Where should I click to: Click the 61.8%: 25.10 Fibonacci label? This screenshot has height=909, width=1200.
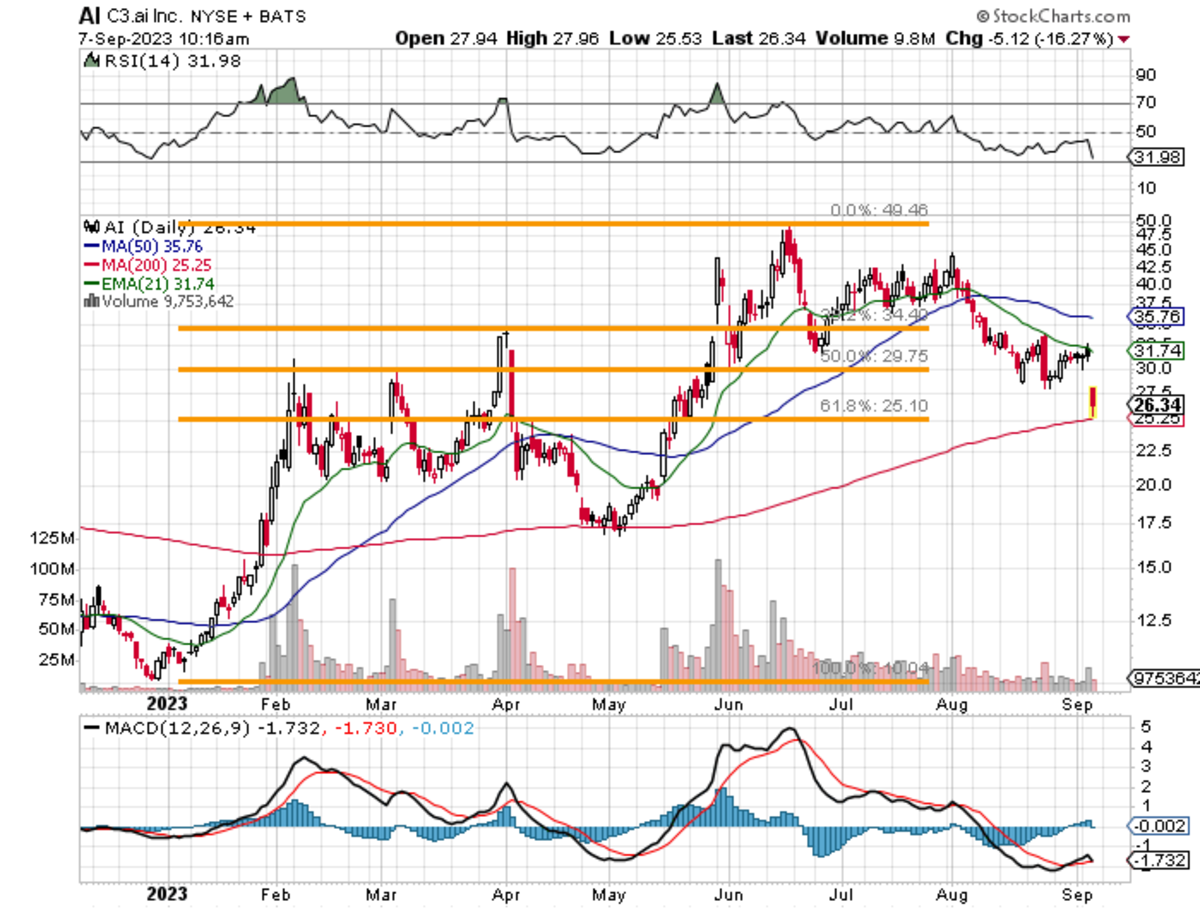[x=874, y=406]
